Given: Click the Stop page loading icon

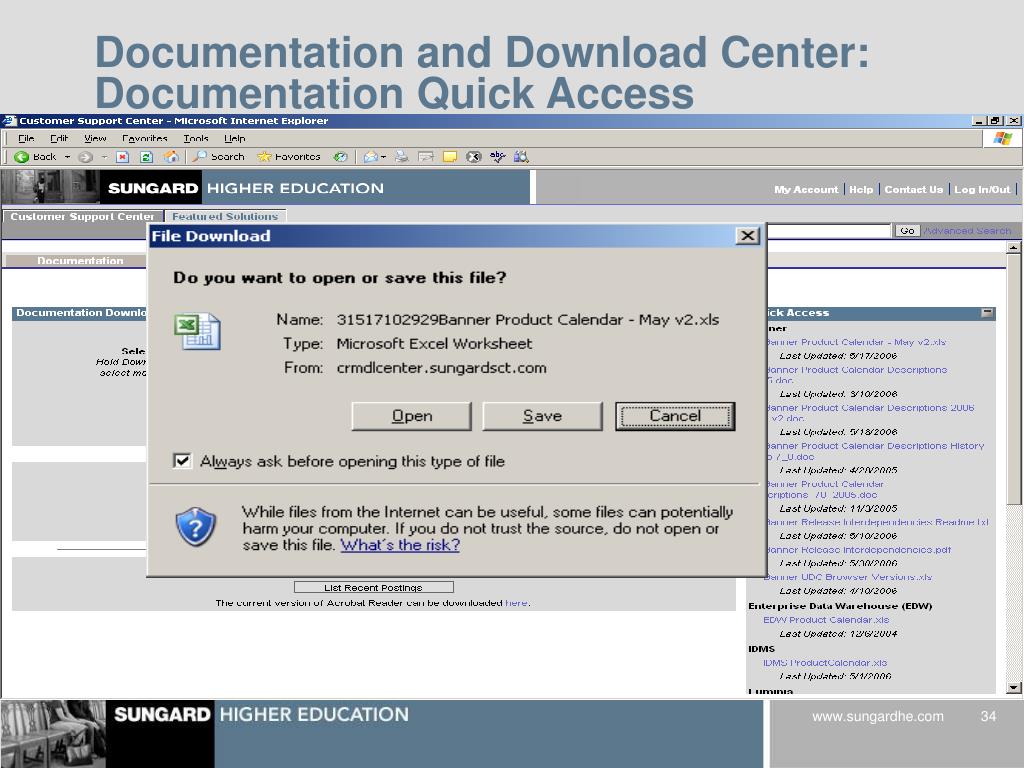Looking at the screenshot, I should coord(122,157).
